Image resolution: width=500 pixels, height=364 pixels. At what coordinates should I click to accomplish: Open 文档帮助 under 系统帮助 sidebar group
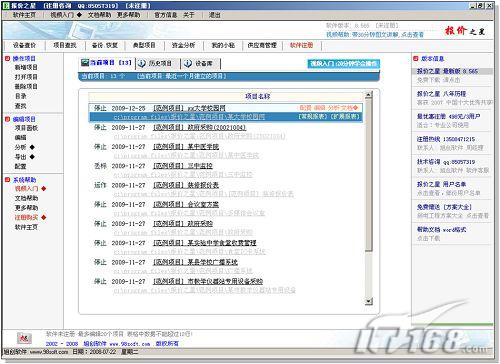click(26, 198)
